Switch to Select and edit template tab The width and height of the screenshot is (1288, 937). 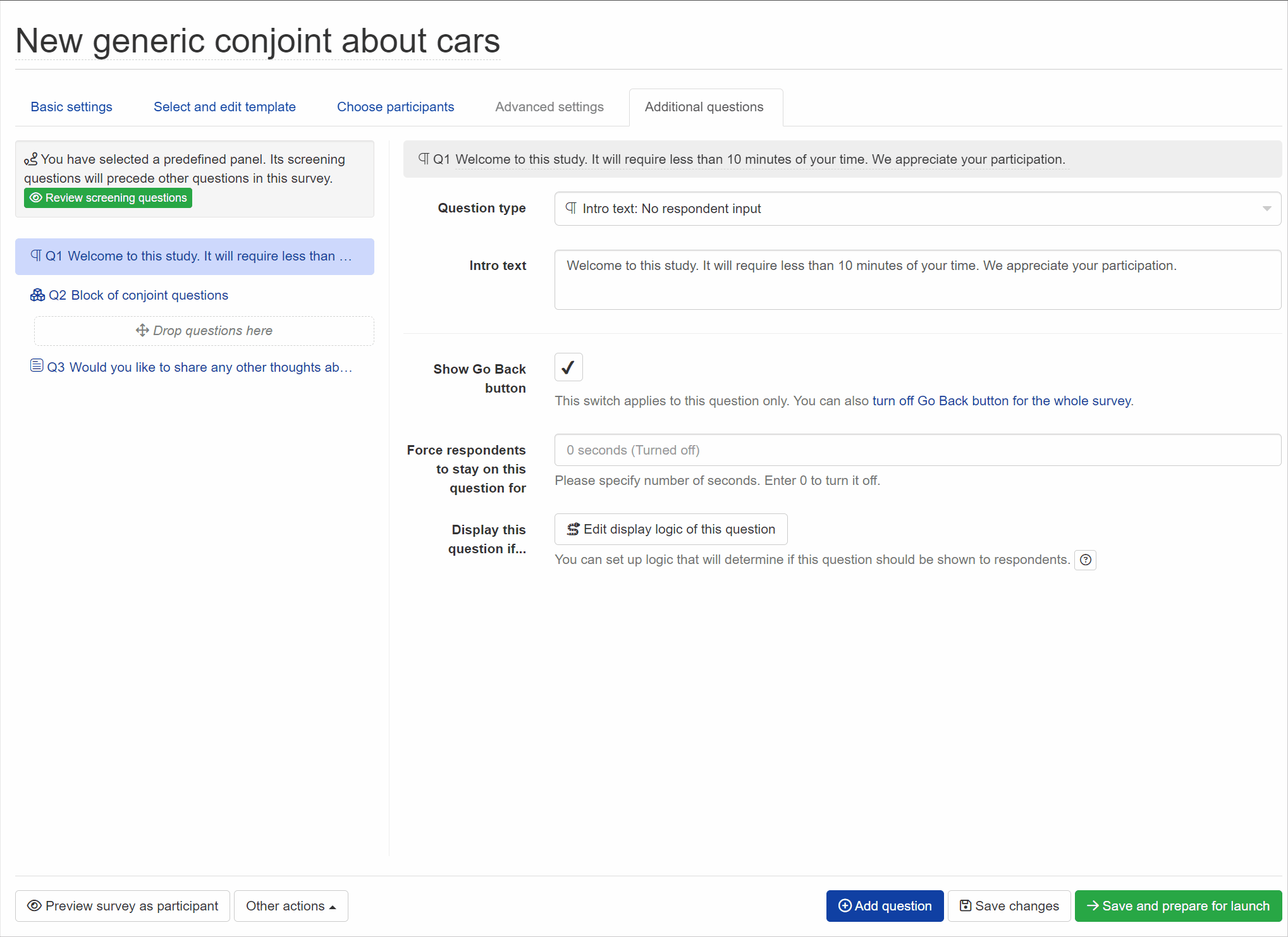tap(224, 107)
